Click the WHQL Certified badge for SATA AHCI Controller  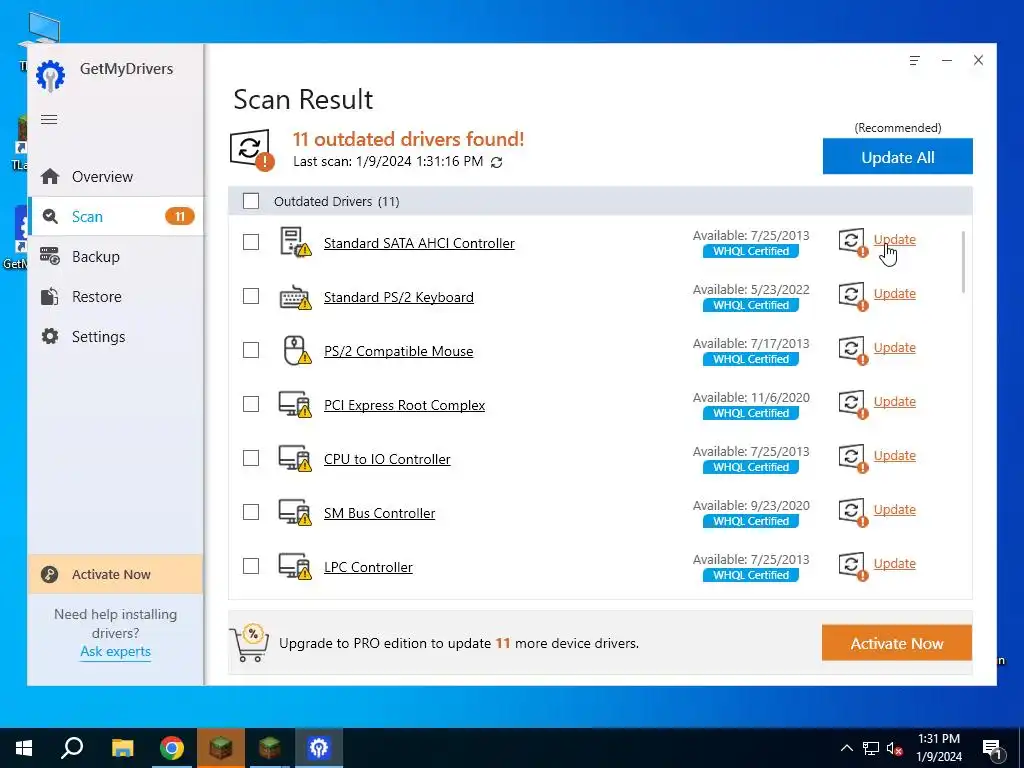[751, 251]
